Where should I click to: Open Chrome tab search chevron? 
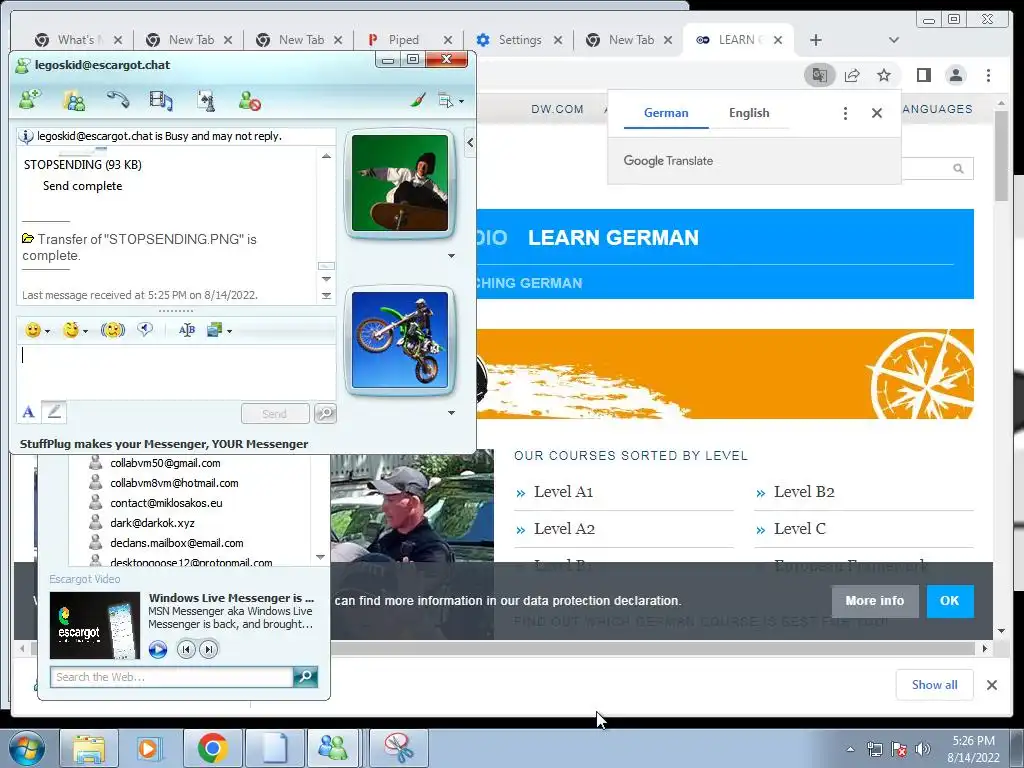[x=894, y=40]
